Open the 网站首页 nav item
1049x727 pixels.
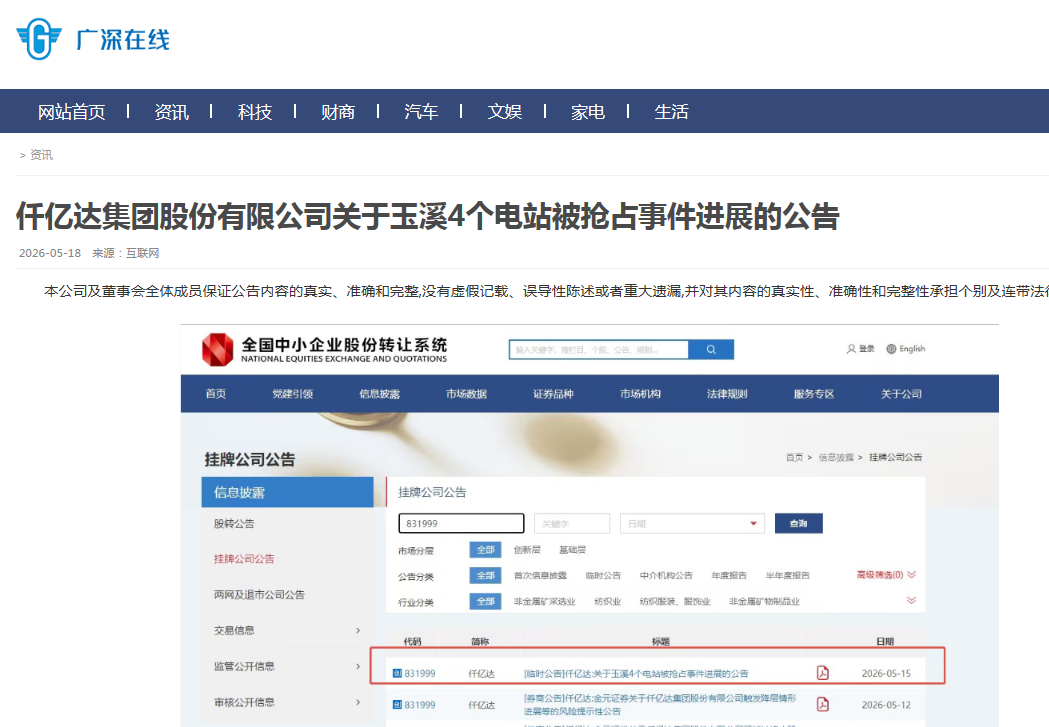(x=72, y=112)
